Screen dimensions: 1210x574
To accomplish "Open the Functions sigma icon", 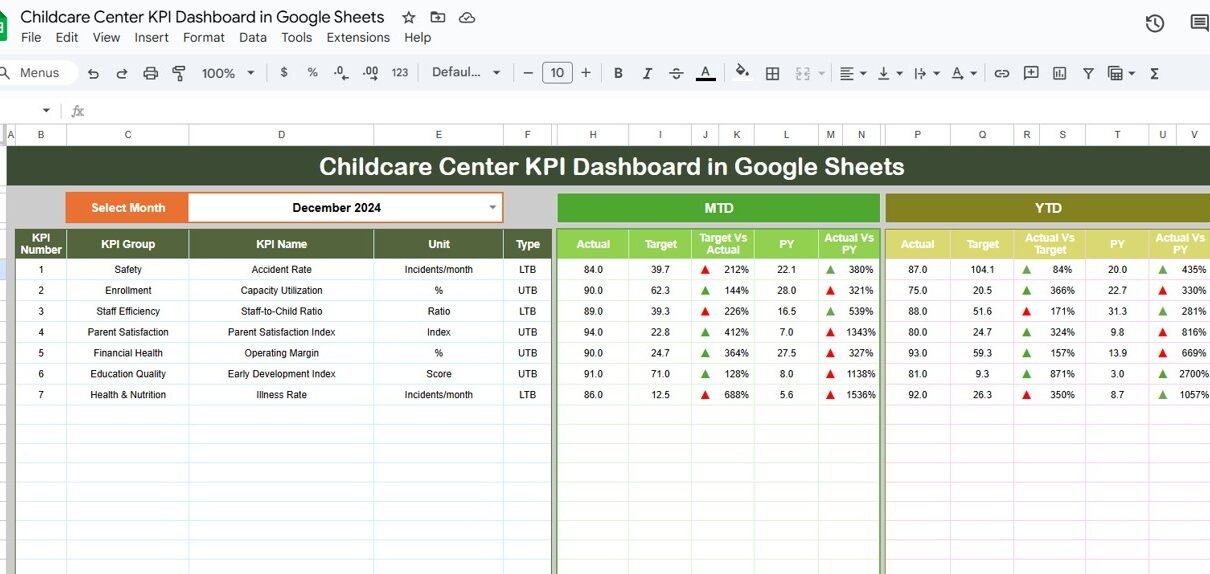I will pyautogui.click(x=1154, y=73).
